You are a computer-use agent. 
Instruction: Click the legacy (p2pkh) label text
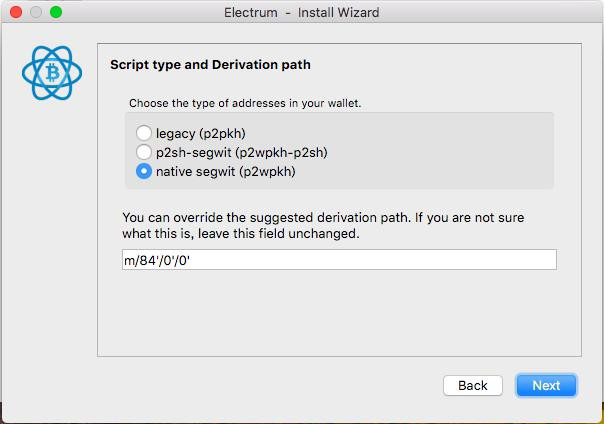201,134
